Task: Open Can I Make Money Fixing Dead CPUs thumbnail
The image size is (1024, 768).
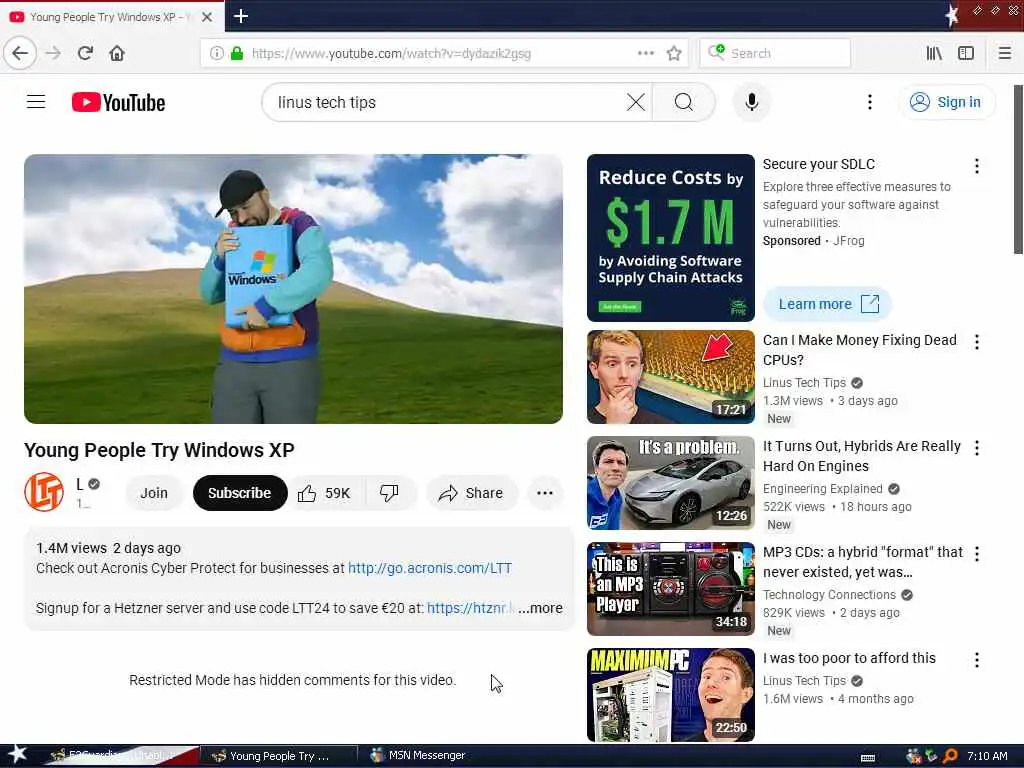Action: point(671,377)
